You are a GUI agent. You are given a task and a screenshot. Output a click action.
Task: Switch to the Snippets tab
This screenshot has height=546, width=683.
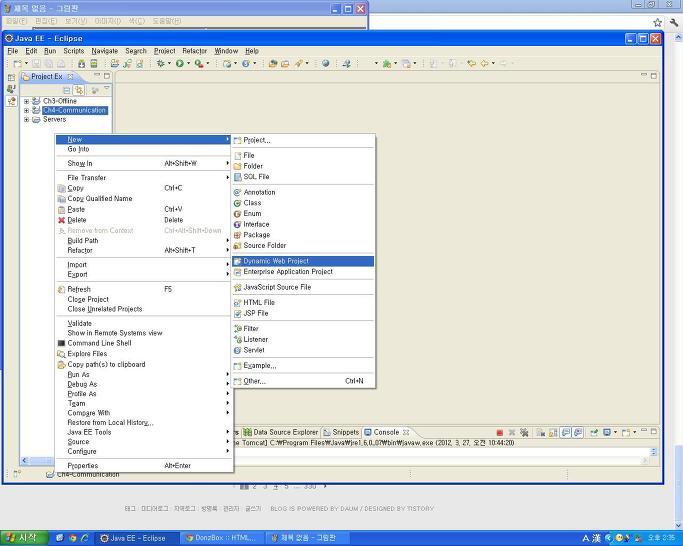[341, 432]
